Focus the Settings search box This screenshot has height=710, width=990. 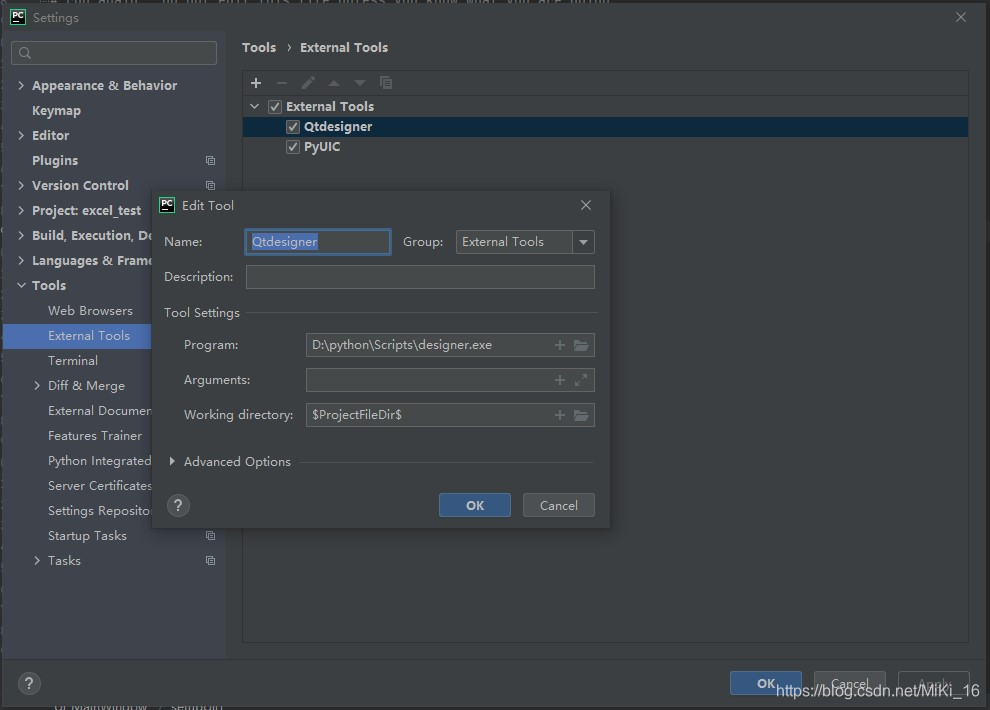coord(114,53)
